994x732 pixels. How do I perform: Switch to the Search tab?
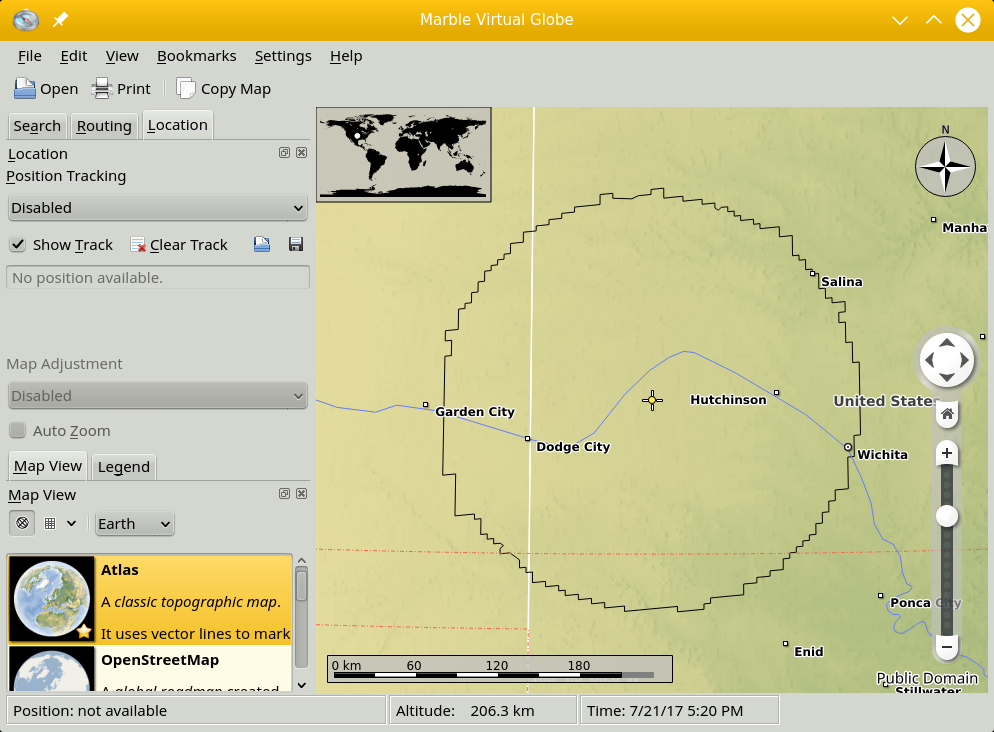click(x=37, y=126)
